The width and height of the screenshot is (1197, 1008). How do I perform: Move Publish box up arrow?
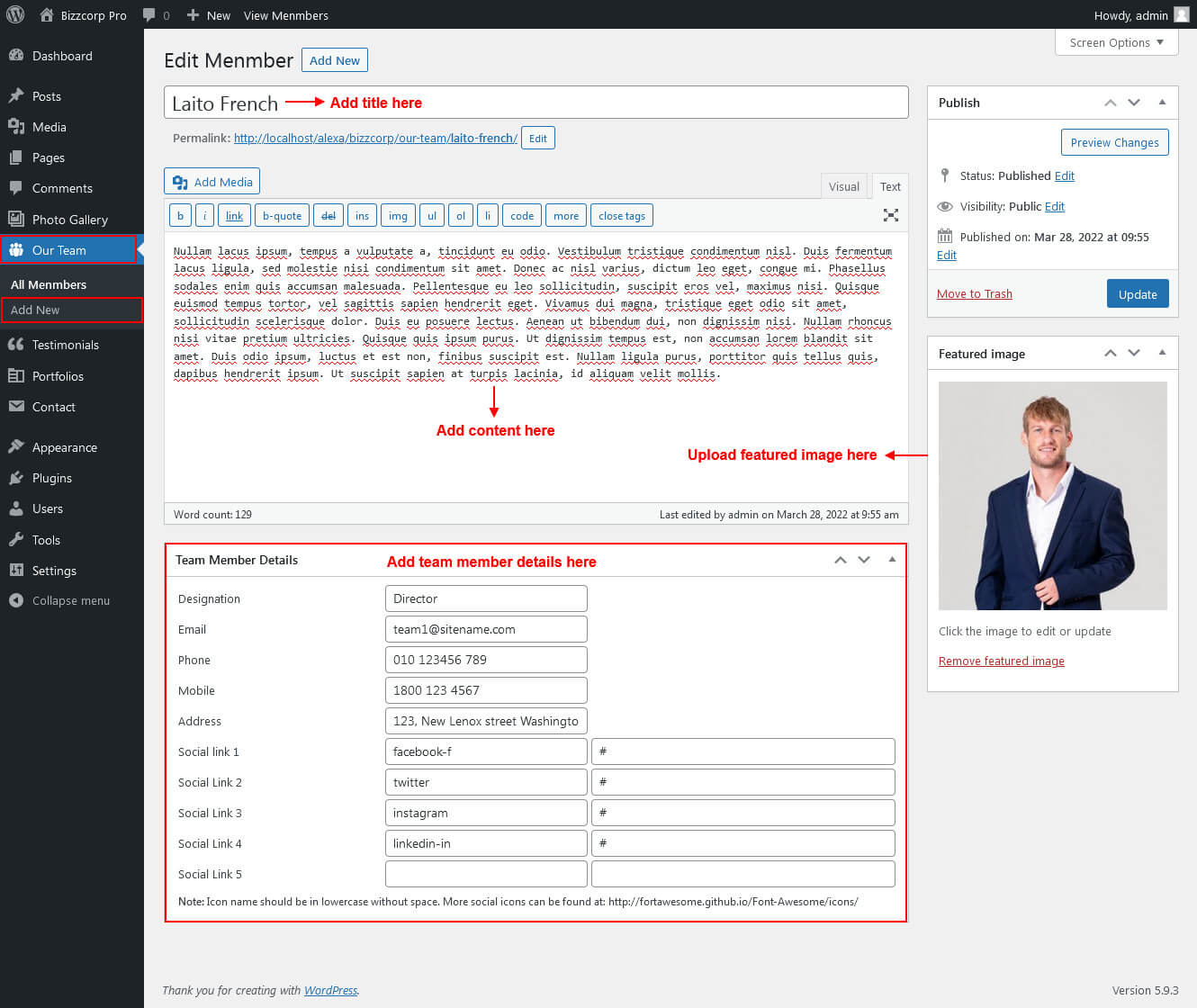pos(1111,103)
